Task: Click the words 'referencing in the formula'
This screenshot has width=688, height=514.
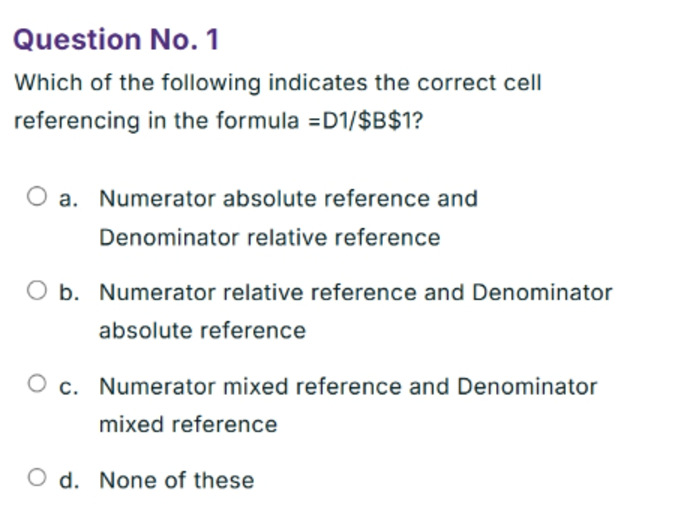Action: (157, 121)
